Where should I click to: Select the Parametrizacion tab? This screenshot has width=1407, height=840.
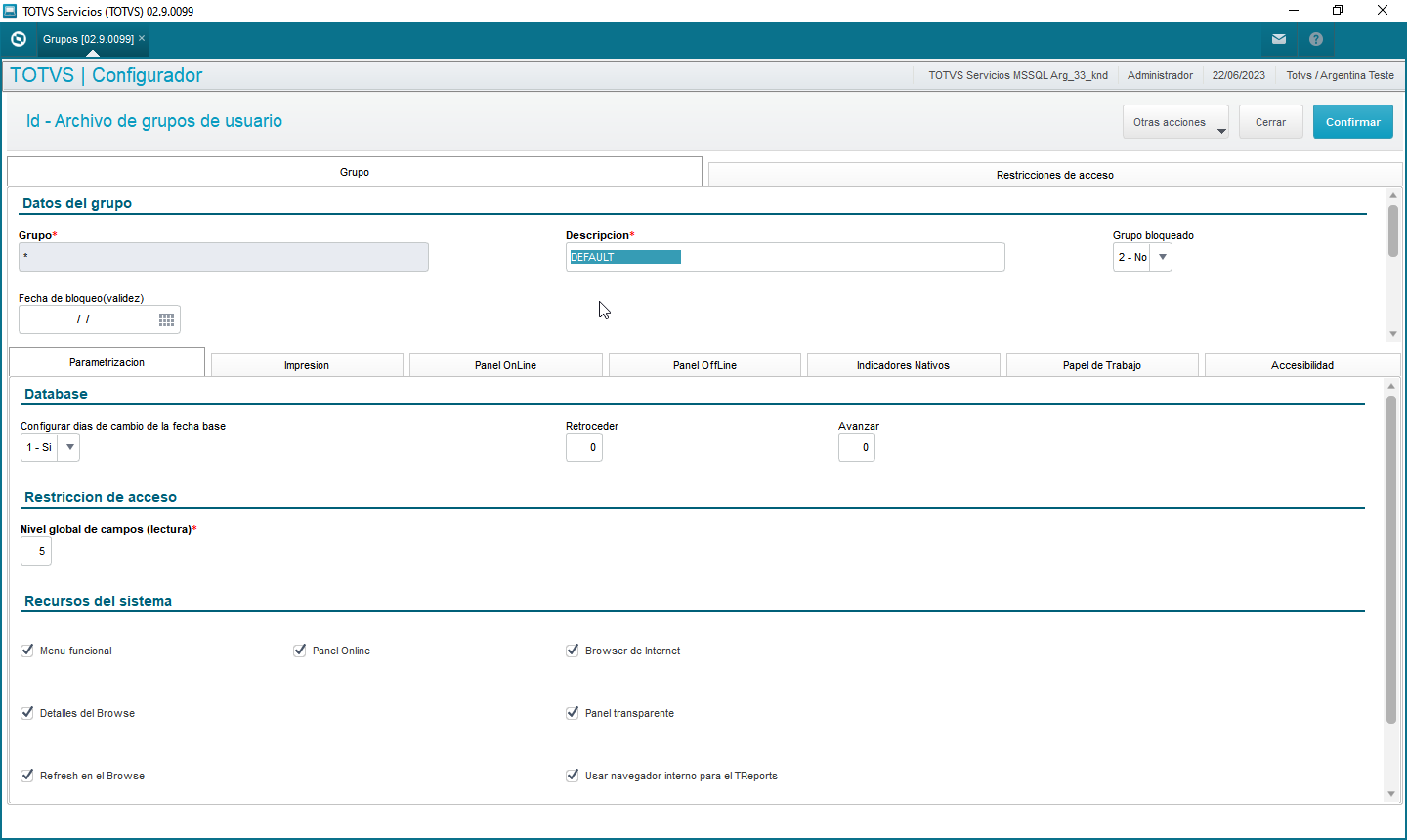click(107, 362)
